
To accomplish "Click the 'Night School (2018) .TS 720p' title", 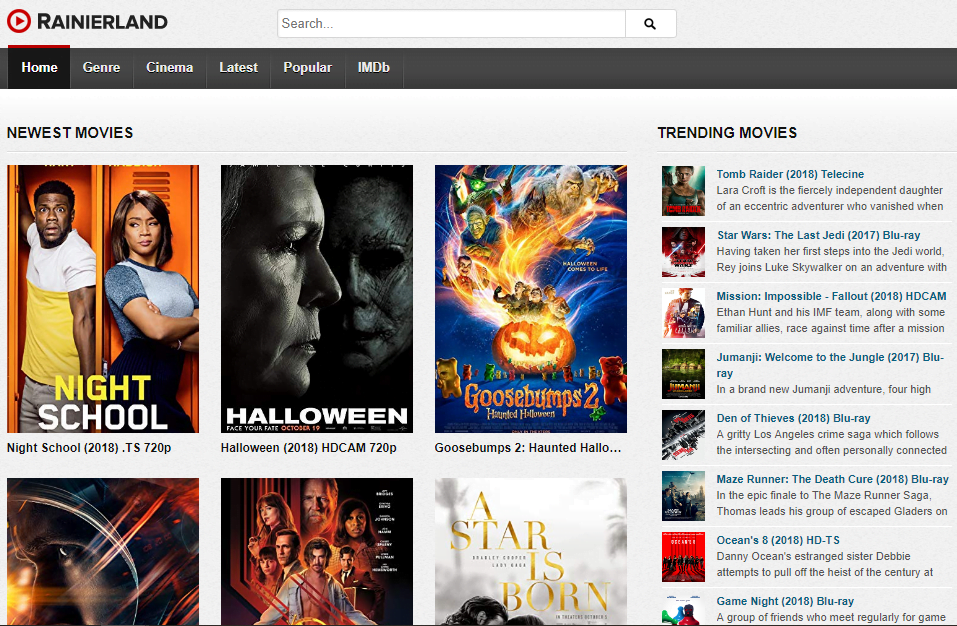I will point(89,448).
